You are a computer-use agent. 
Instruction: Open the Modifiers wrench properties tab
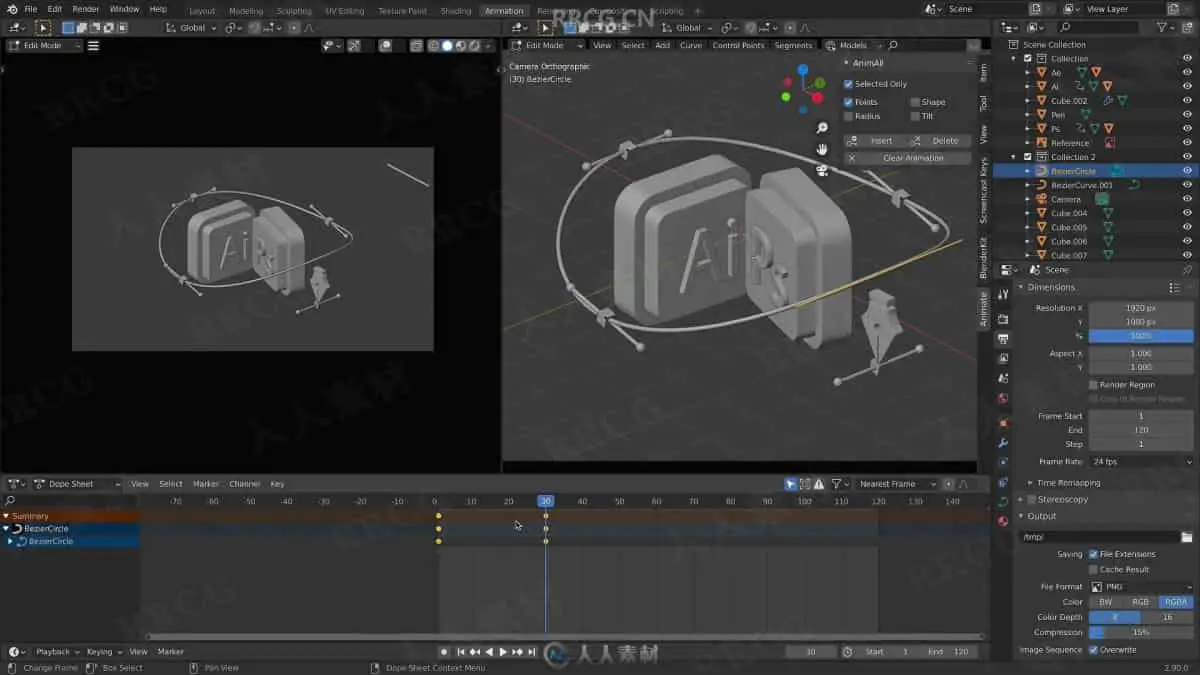[1003, 442]
